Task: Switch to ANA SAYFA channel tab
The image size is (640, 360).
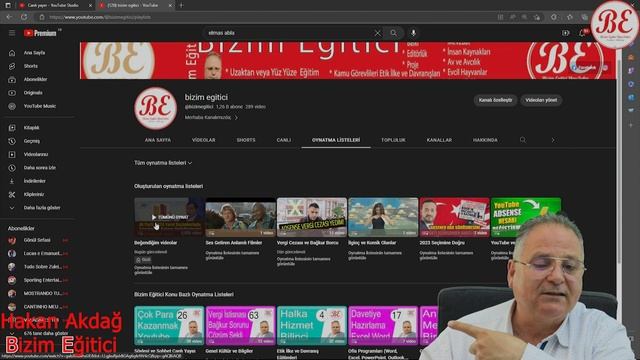Action: coord(158,140)
